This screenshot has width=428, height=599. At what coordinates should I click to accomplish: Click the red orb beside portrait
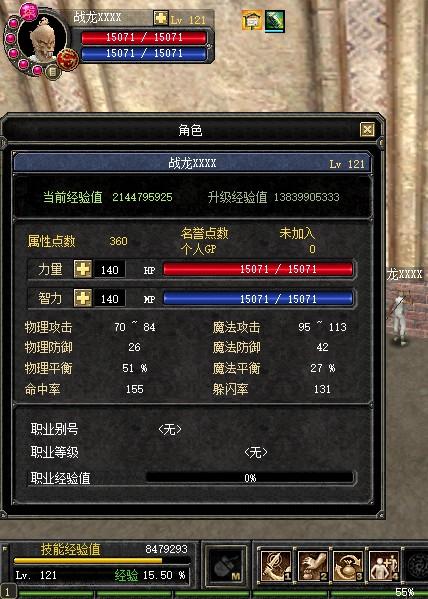pos(68,60)
